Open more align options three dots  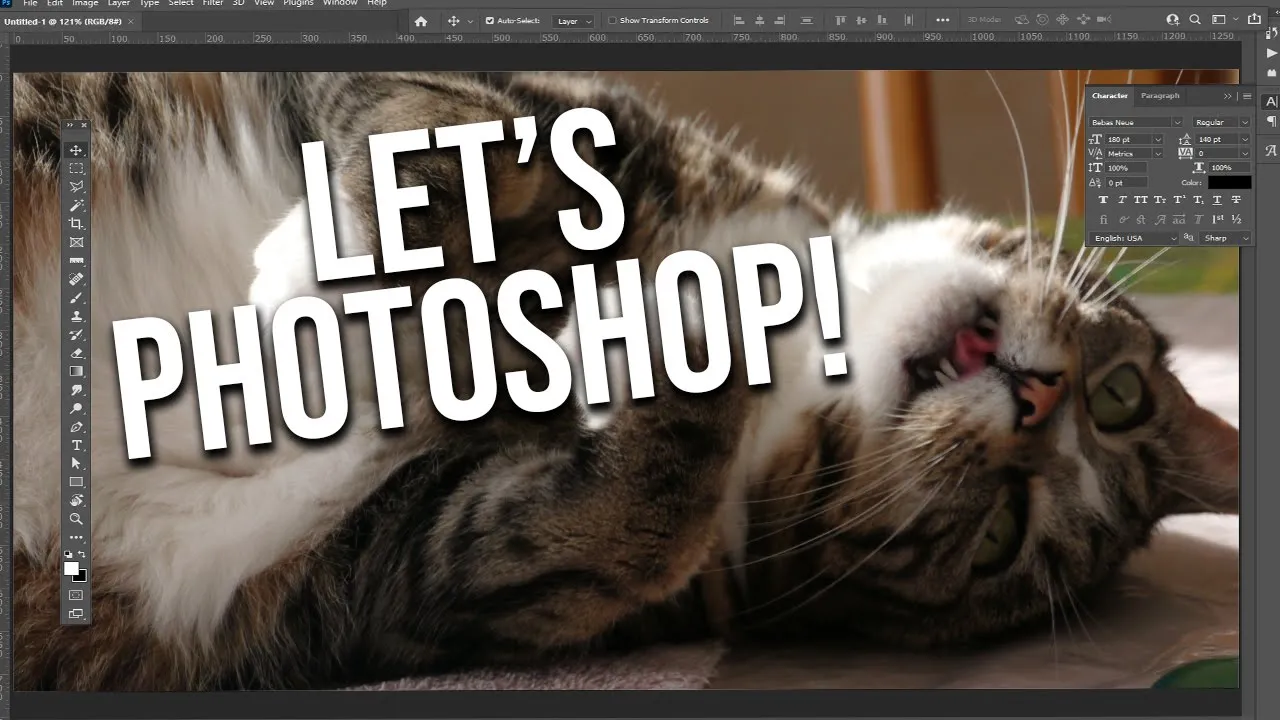click(x=942, y=20)
